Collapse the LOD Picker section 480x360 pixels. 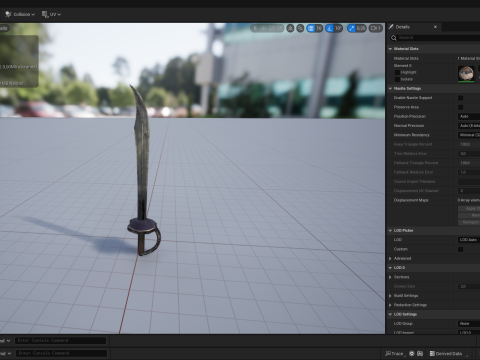(390, 231)
